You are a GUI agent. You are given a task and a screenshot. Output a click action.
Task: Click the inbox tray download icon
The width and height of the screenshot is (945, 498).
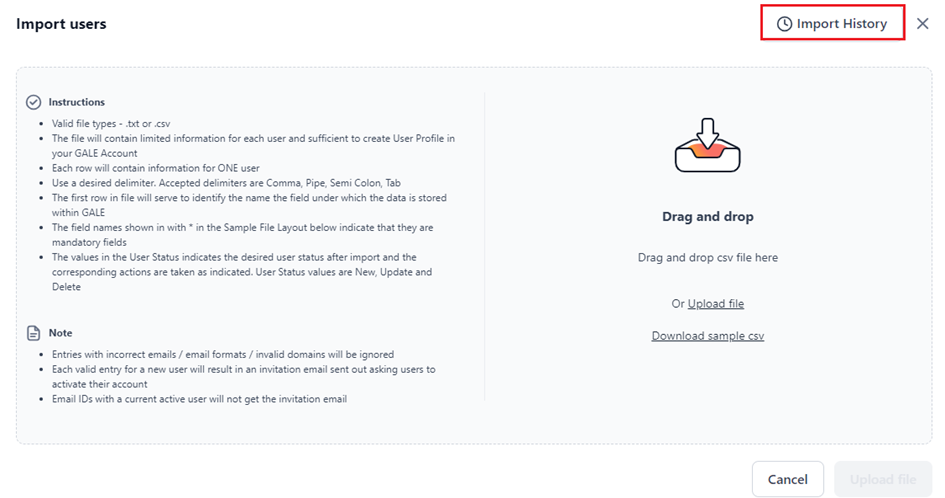708,145
